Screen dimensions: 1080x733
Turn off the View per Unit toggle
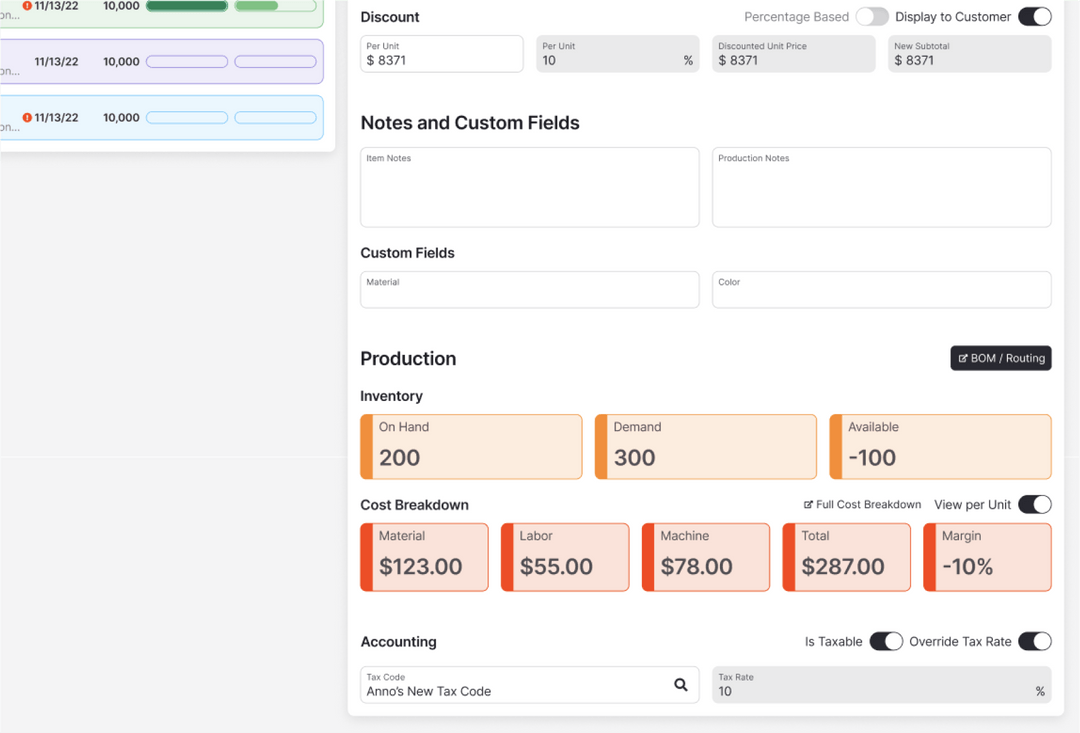(x=1036, y=504)
